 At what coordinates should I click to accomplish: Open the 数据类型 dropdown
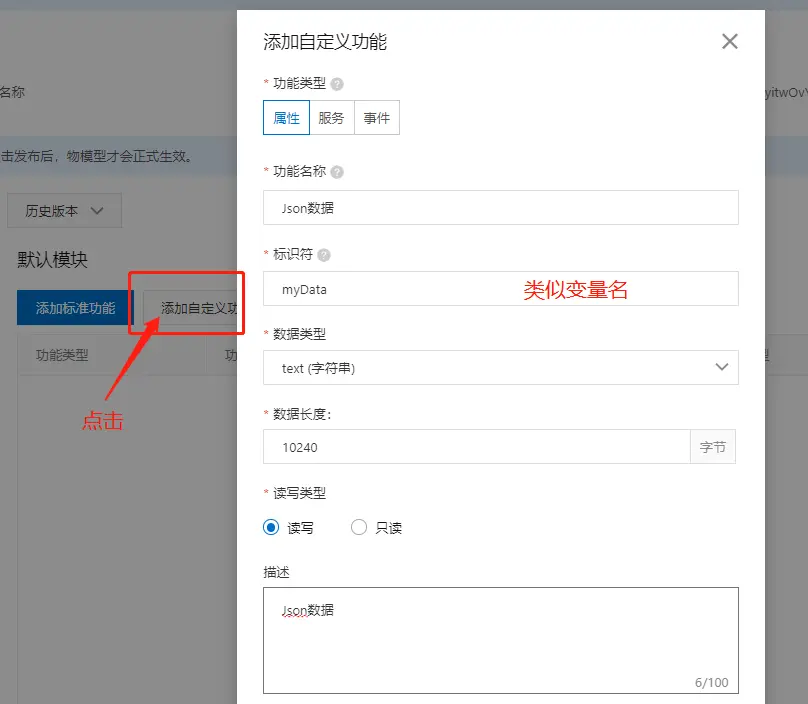(500, 368)
